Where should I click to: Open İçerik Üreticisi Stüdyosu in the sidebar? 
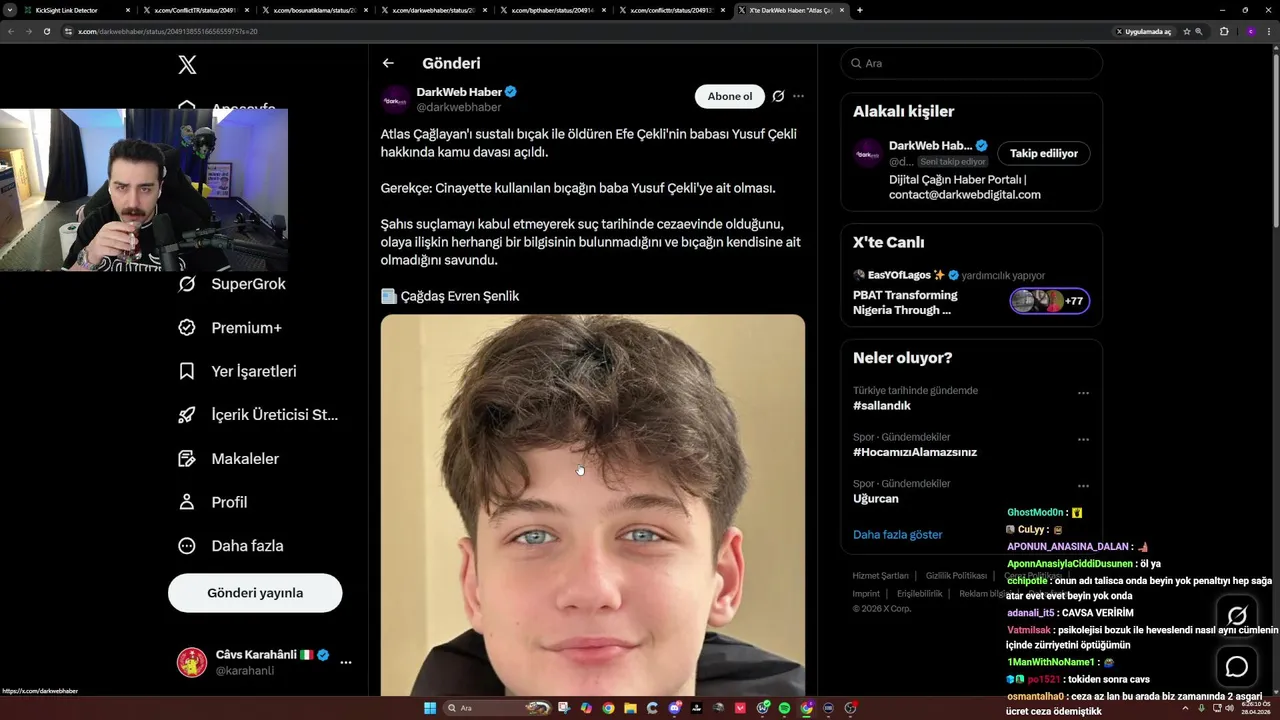pyautogui.click(x=258, y=415)
